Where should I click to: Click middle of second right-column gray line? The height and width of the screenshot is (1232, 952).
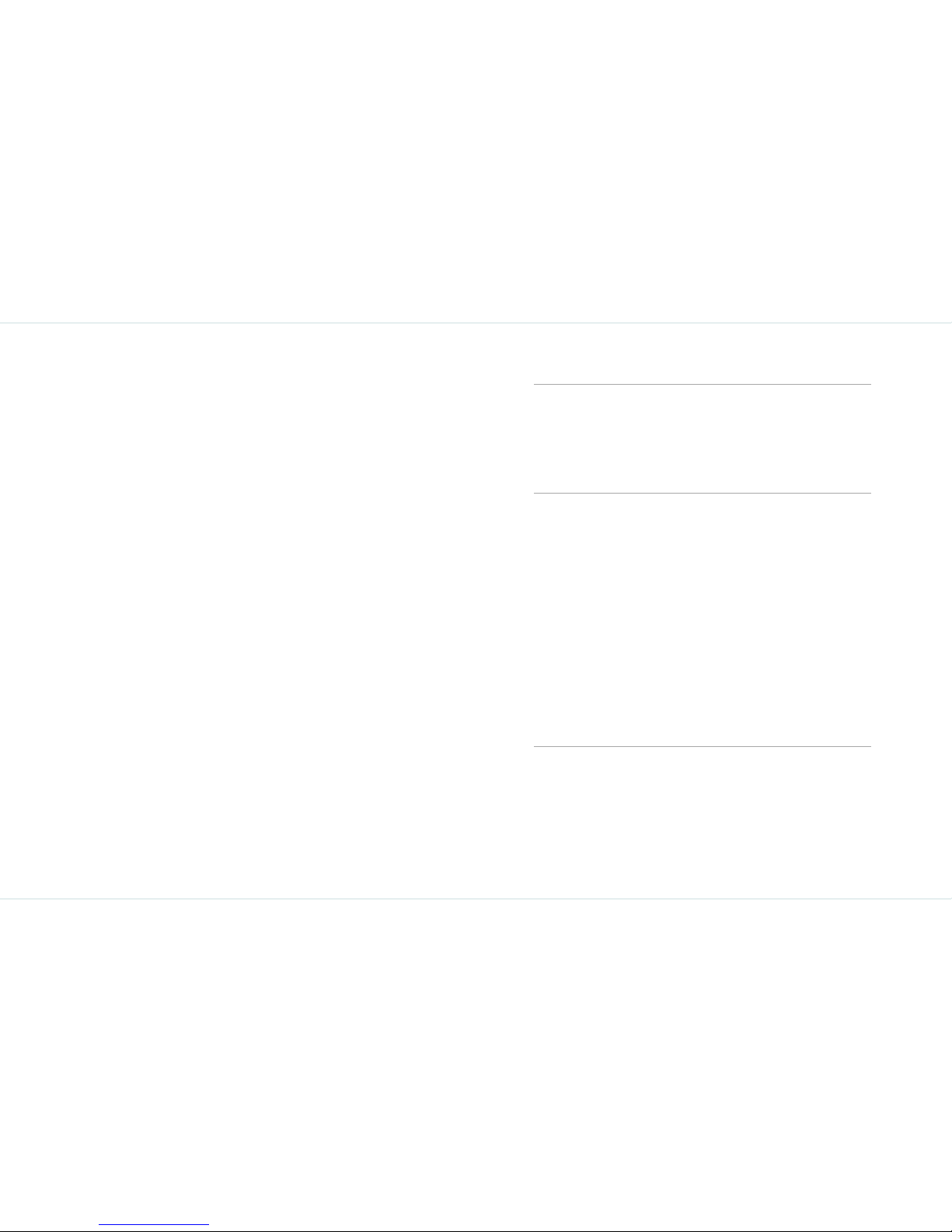click(702, 493)
